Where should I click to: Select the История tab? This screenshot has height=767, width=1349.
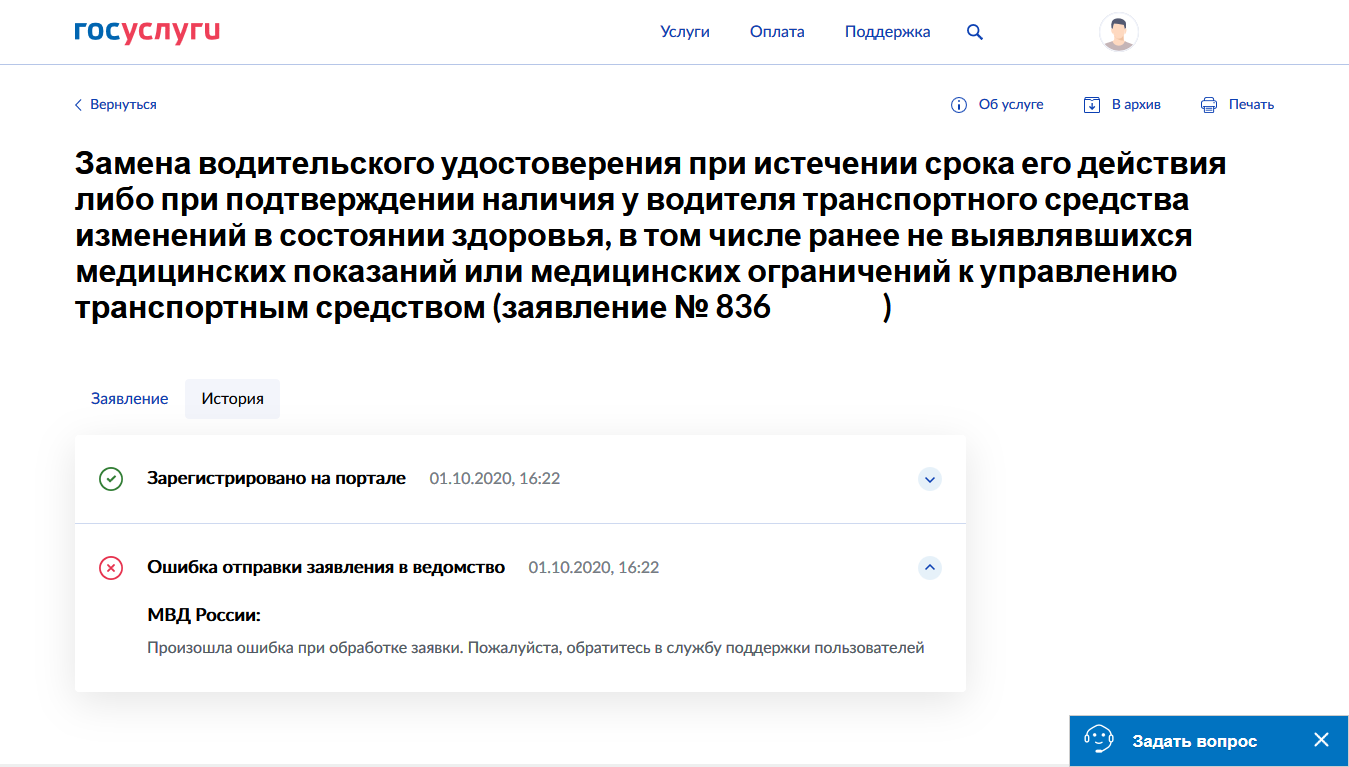[232, 398]
